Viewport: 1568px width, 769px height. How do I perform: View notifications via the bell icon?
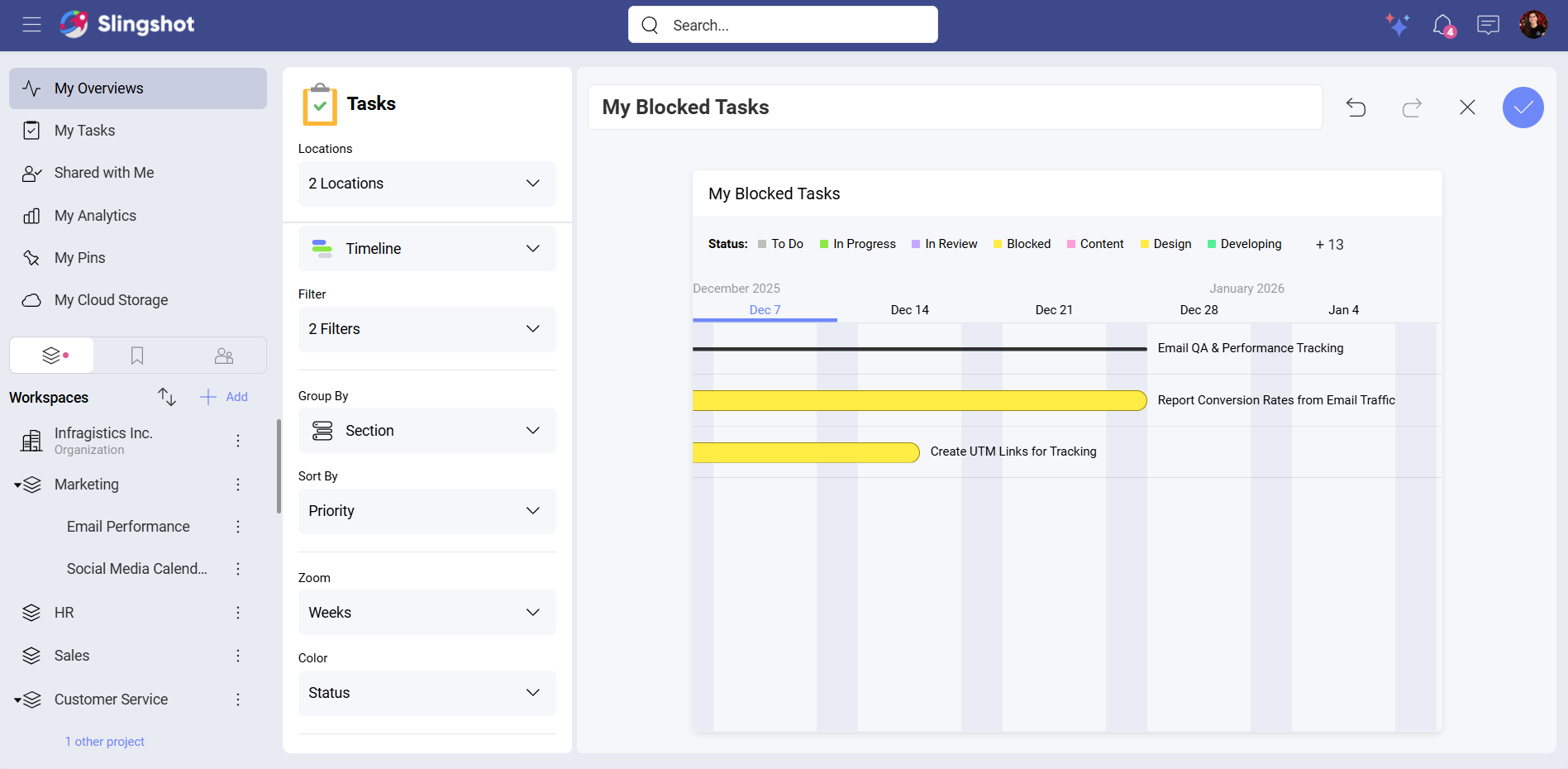pyautogui.click(x=1442, y=25)
